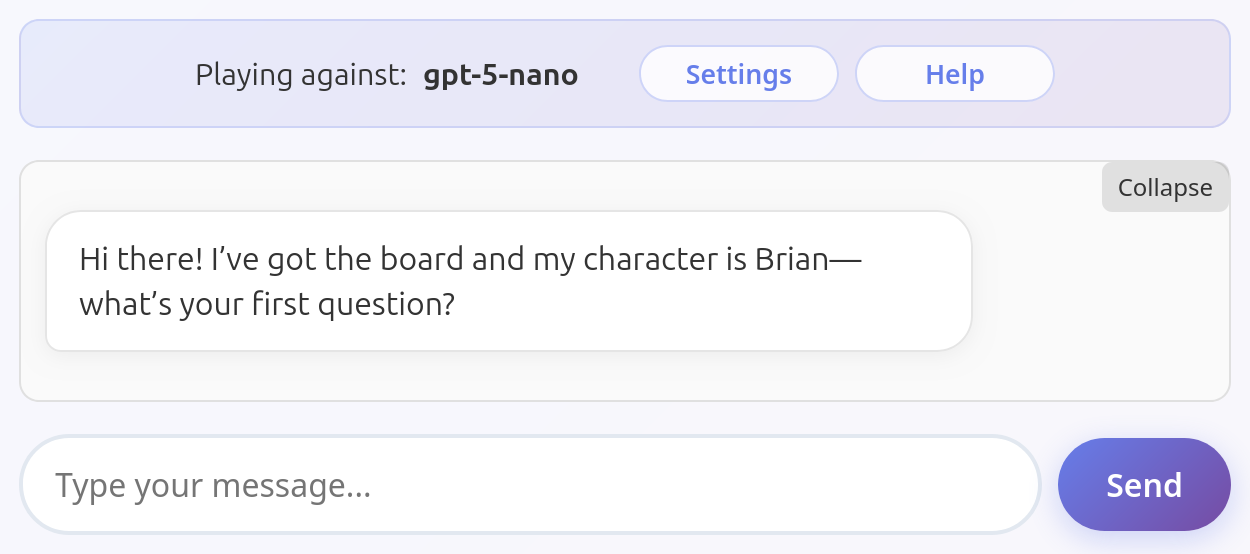
Task: Collapse the chat panel
Action: click(1165, 187)
